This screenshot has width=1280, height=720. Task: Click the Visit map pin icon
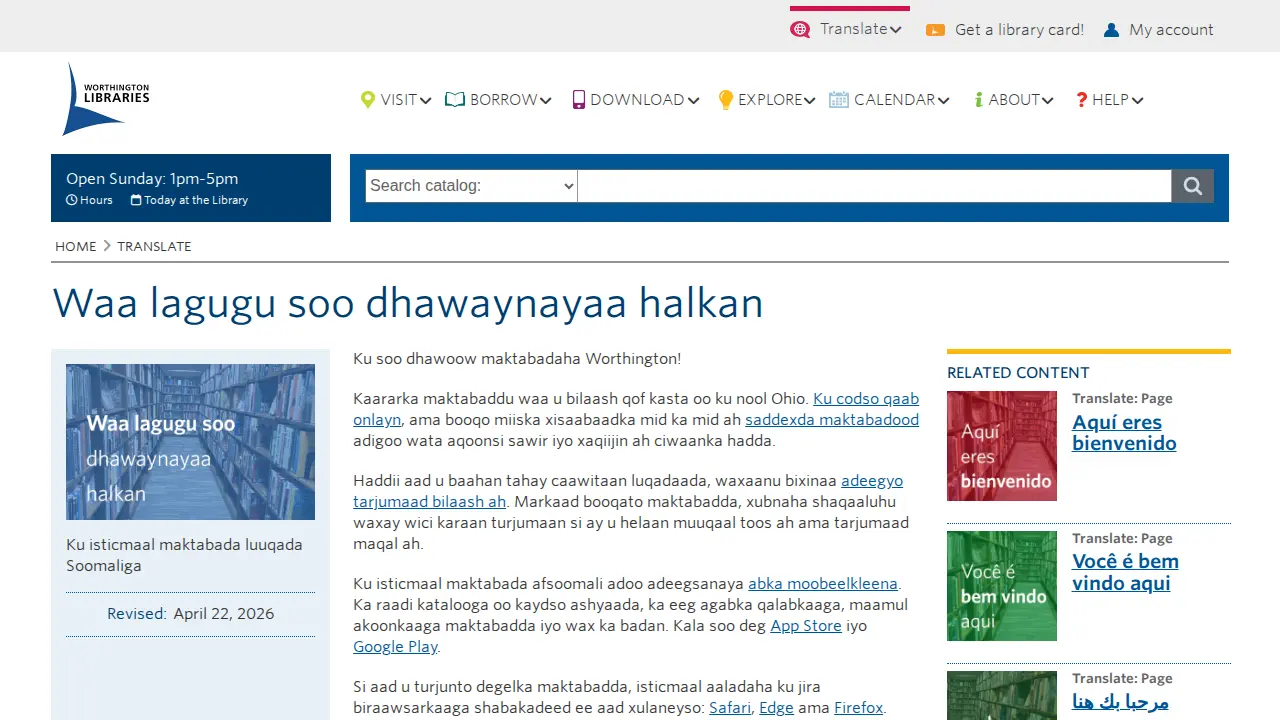pos(368,100)
